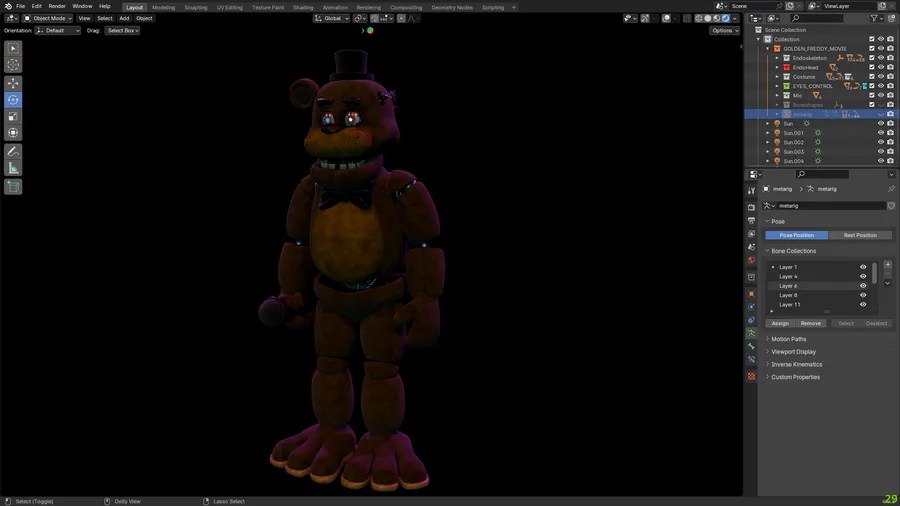Image resolution: width=900 pixels, height=506 pixels.
Task: Click the Remove bone collection button
Action: [810, 324]
